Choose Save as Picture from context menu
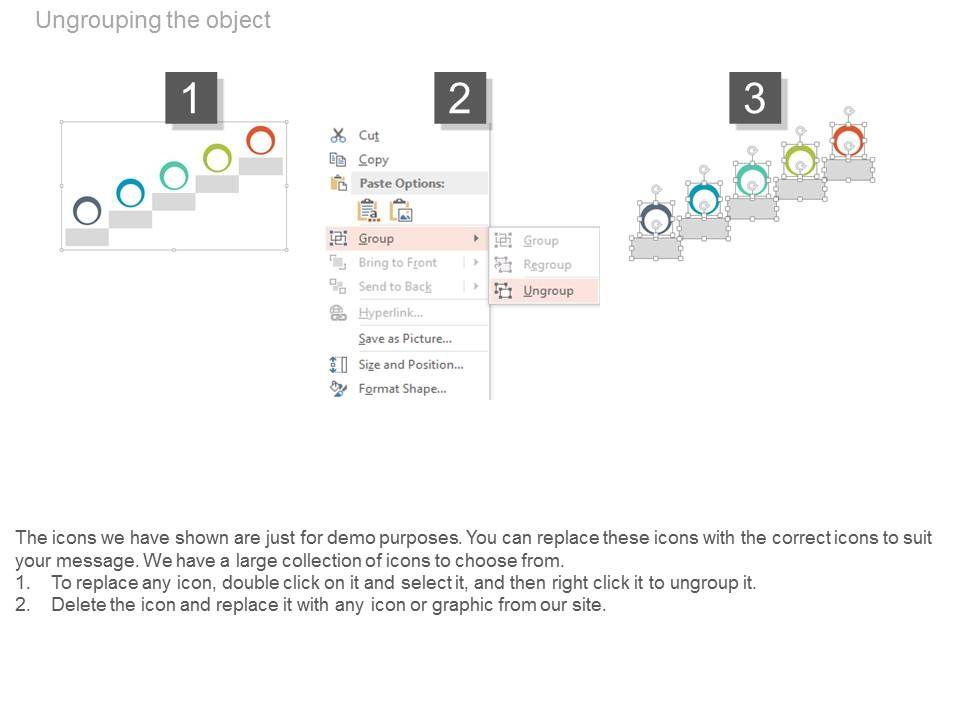 point(405,339)
